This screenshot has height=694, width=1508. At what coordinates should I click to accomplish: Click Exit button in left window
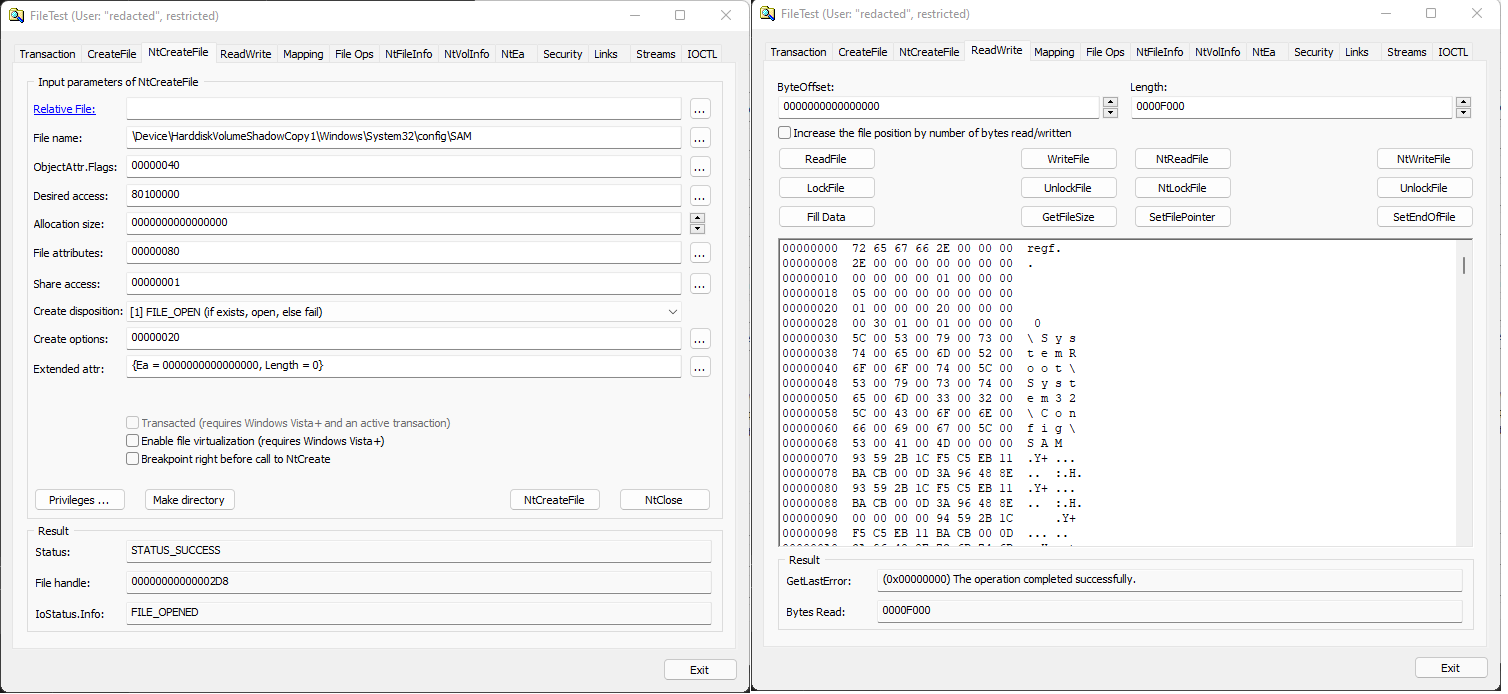[x=700, y=670]
